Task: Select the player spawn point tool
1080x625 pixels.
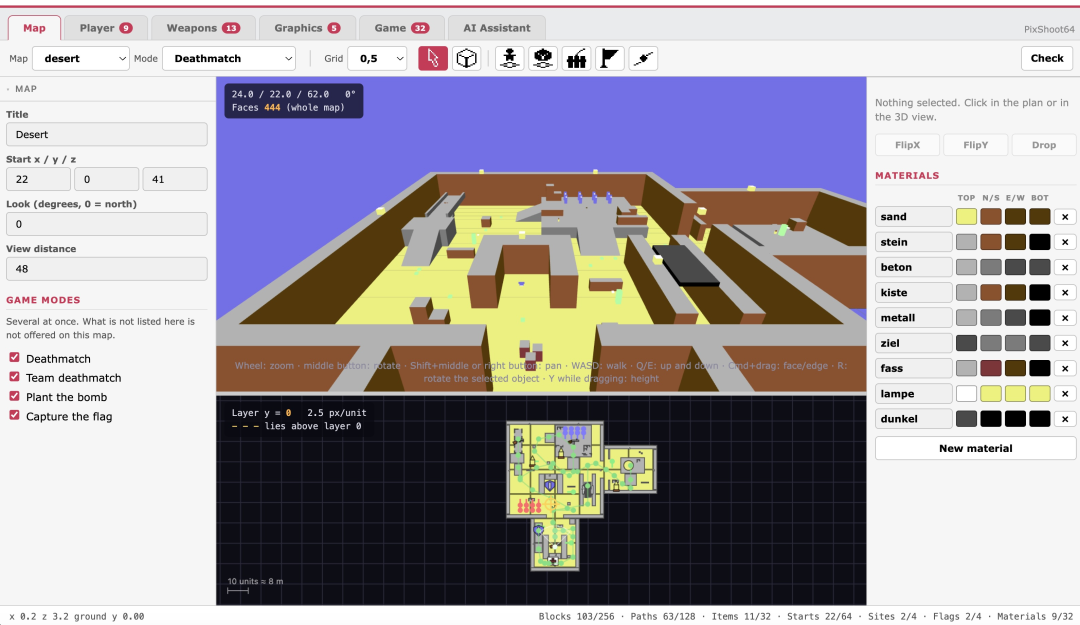Action: (x=510, y=59)
